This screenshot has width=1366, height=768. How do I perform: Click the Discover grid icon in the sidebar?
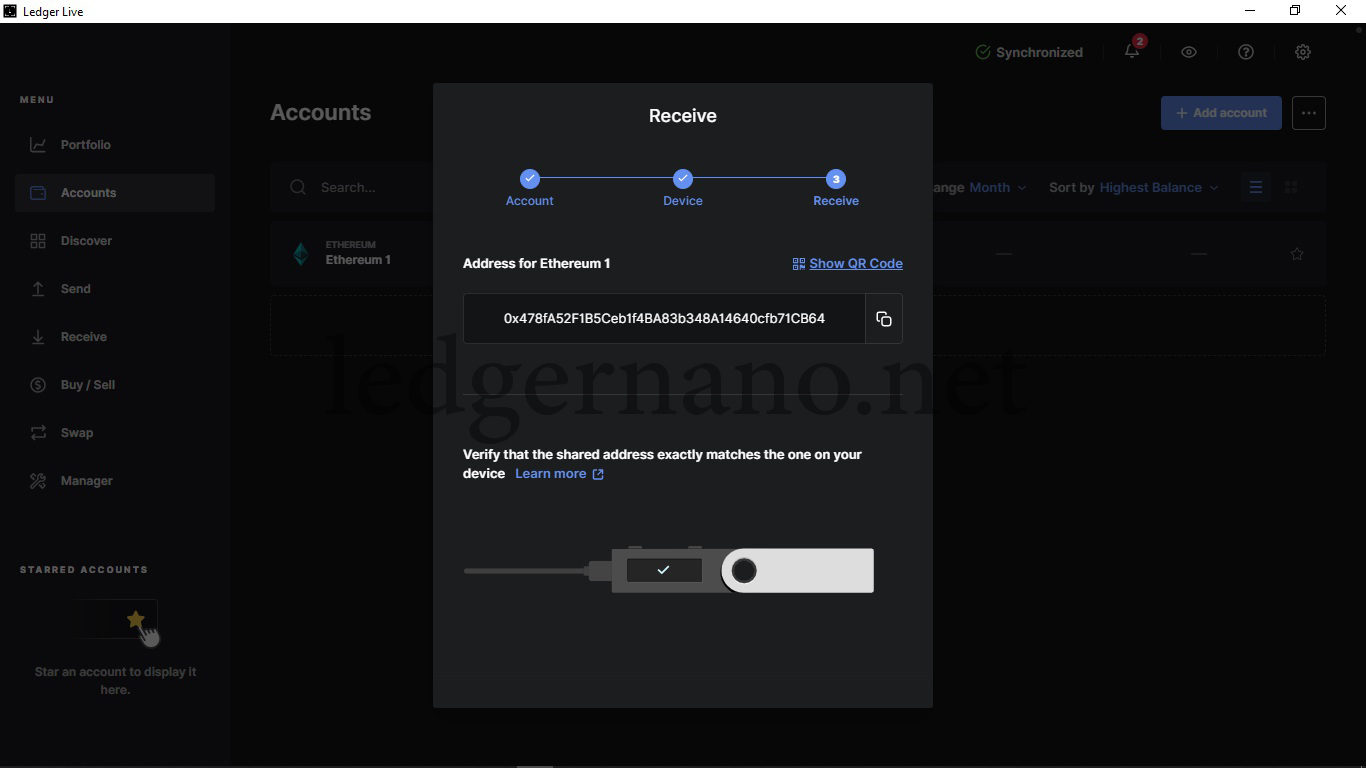coord(38,241)
